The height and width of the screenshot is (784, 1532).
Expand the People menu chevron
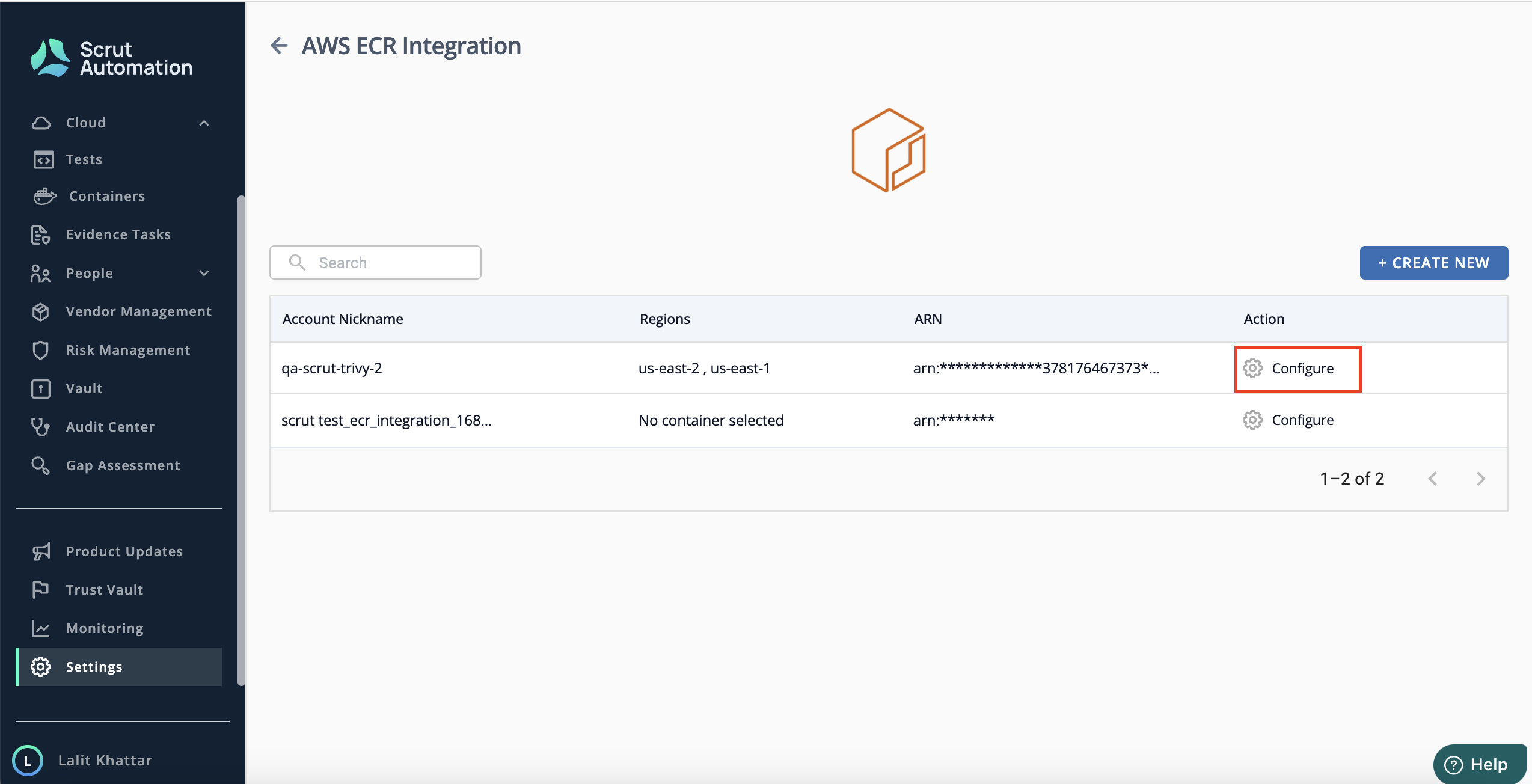[x=204, y=273]
